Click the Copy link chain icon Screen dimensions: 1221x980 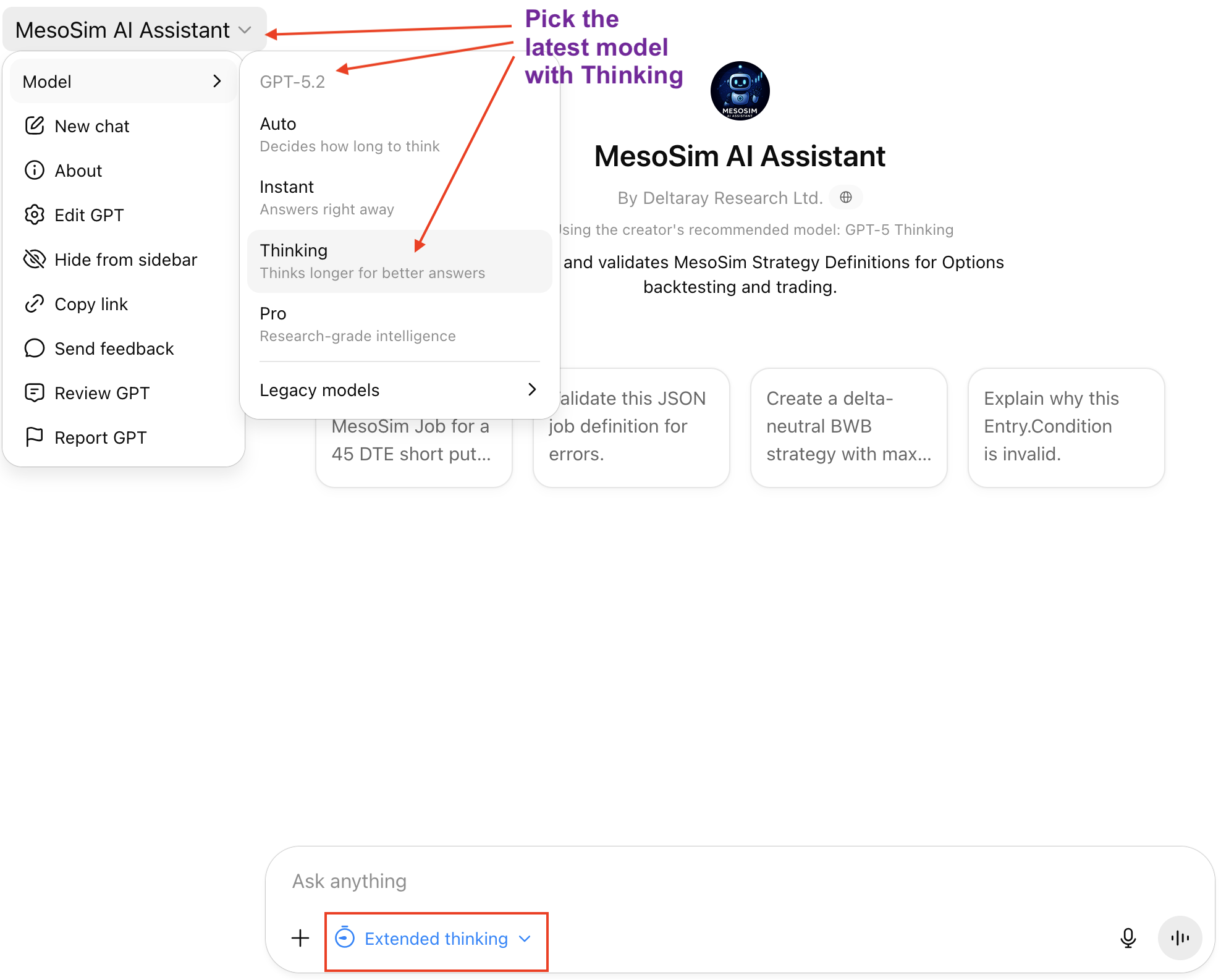point(35,304)
